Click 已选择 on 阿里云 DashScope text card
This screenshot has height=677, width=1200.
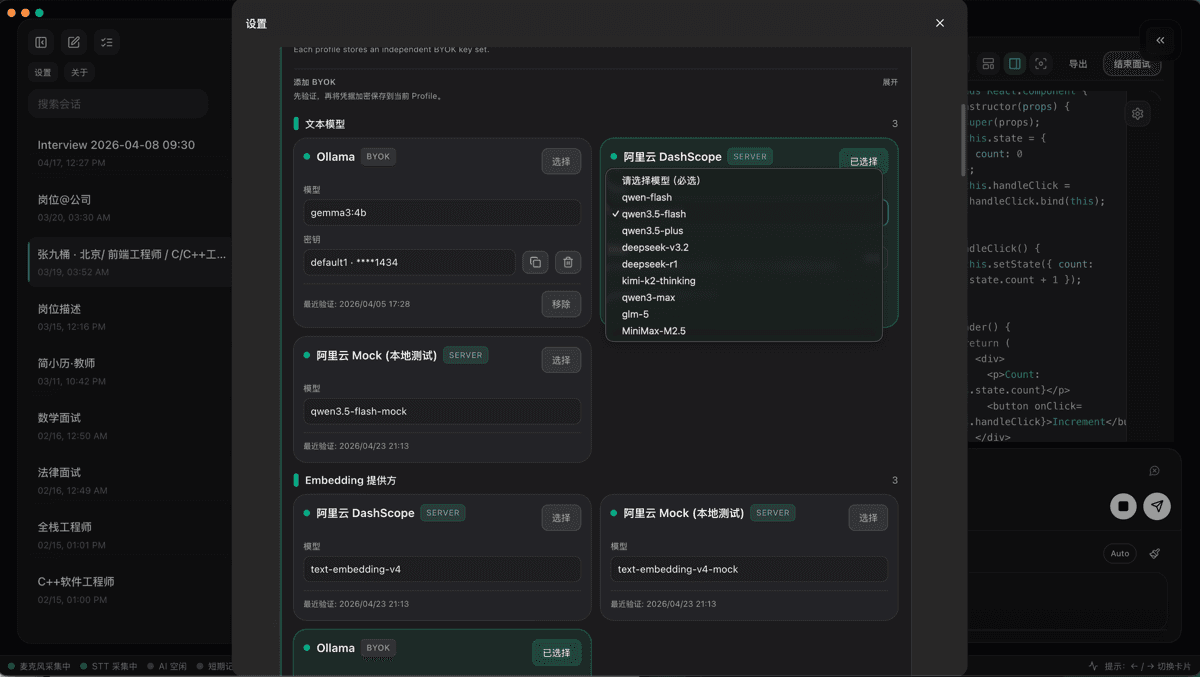[863, 161]
